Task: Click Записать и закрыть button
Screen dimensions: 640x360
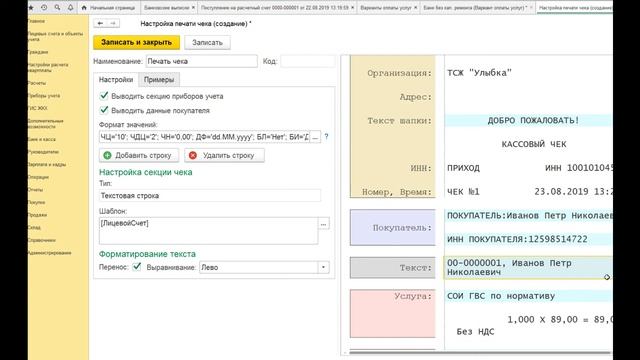Action: pyautogui.click(x=136, y=42)
